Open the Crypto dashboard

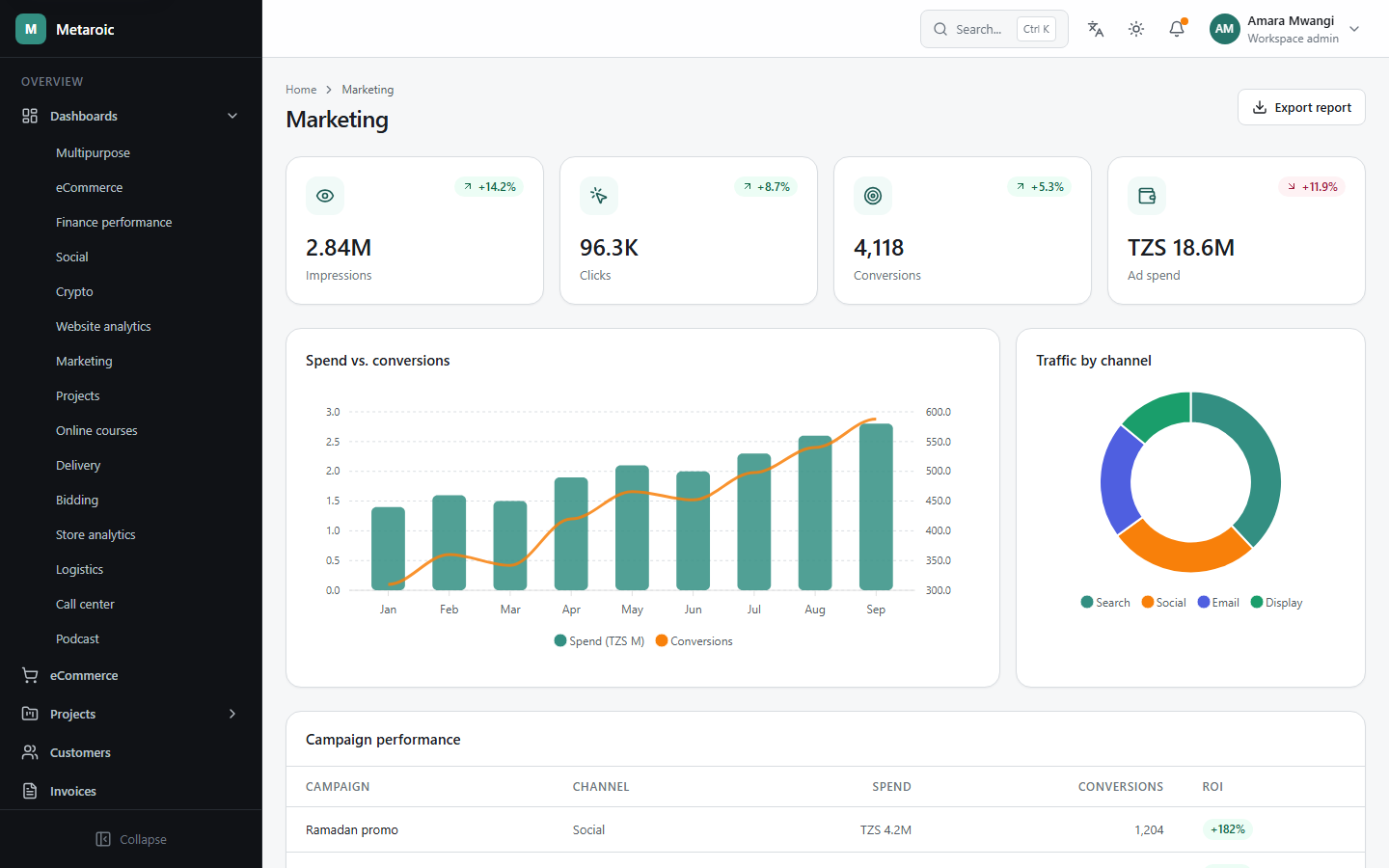[x=74, y=291]
